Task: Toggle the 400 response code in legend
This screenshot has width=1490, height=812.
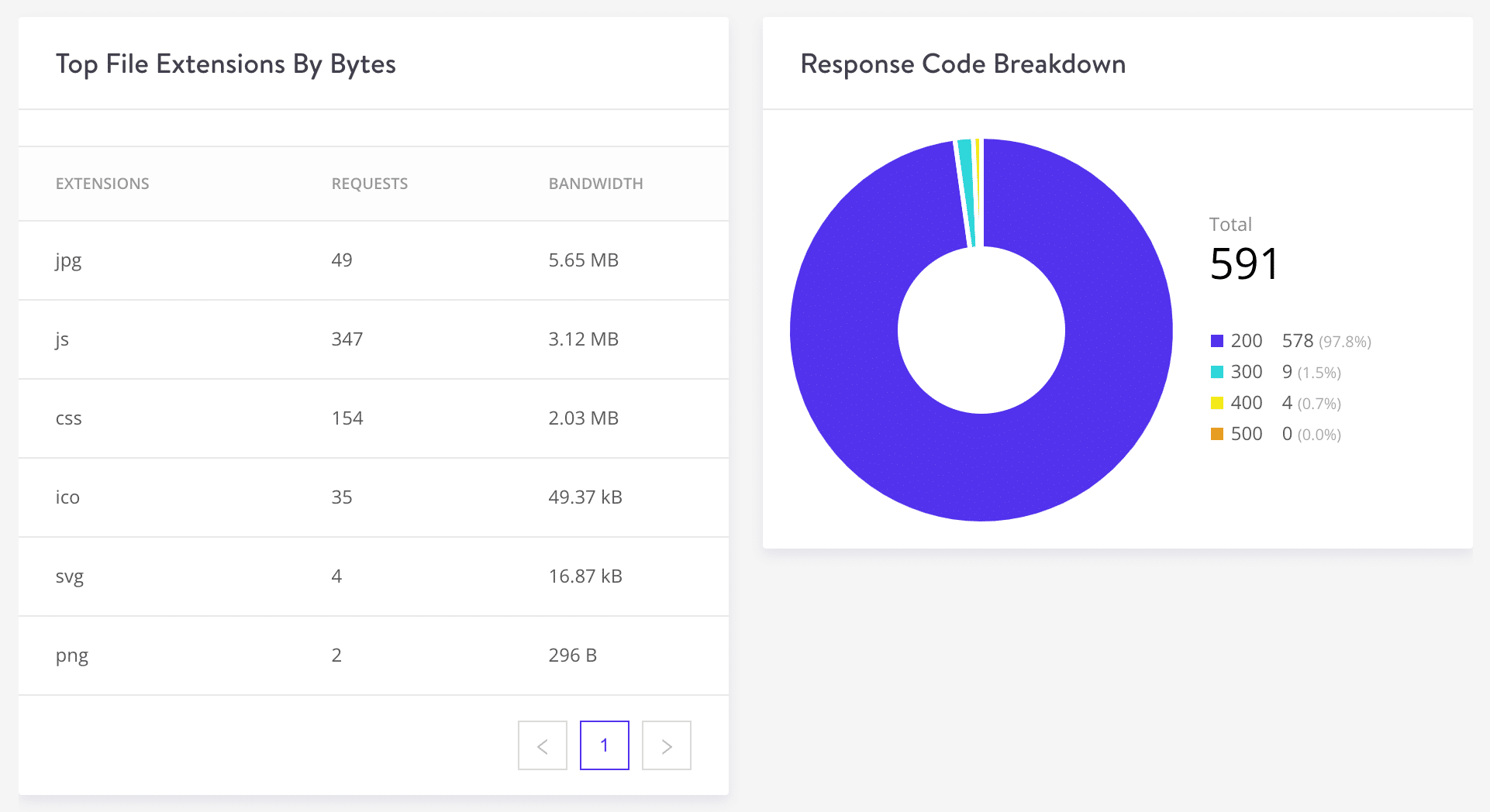Action: click(1247, 402)
